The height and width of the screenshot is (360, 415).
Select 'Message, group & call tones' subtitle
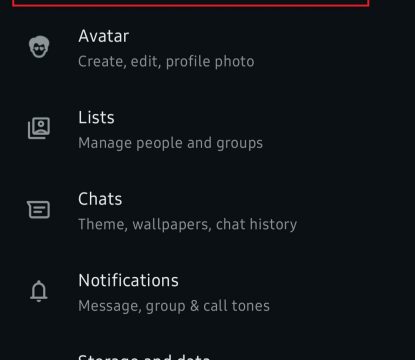174,306
